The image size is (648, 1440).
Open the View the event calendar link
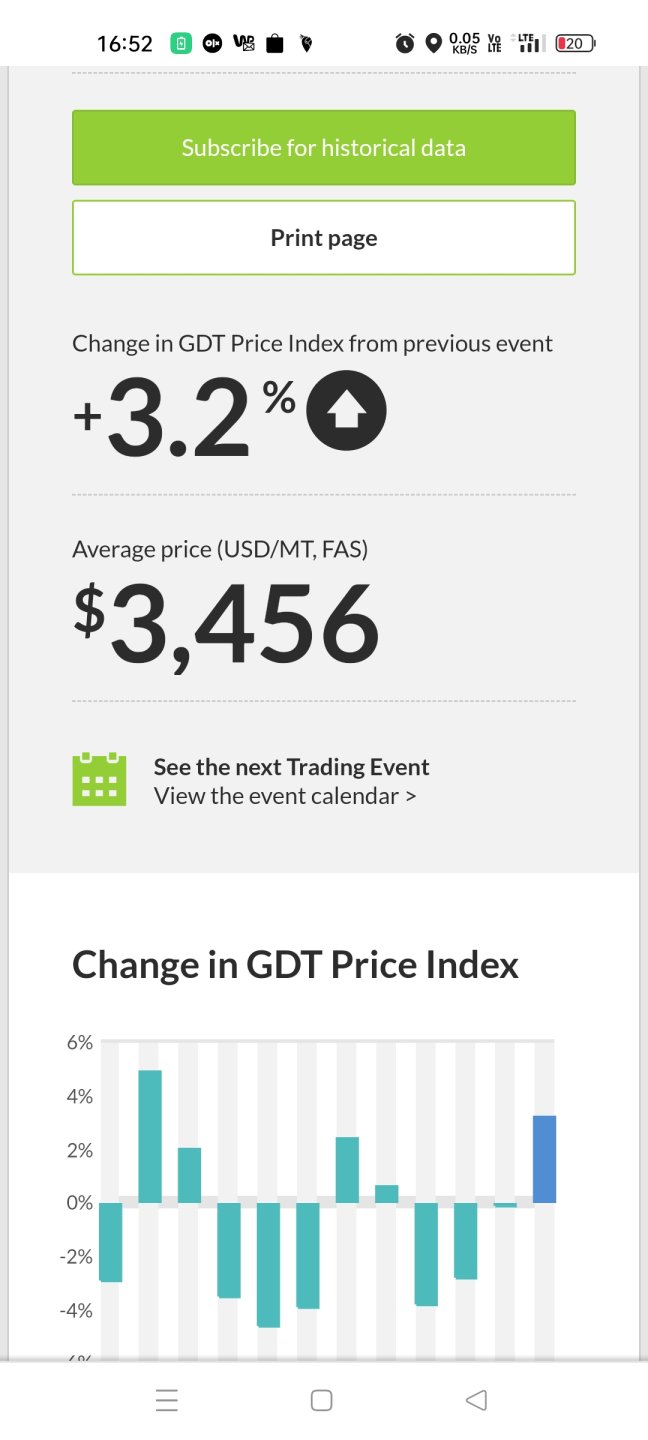[285, 797]
